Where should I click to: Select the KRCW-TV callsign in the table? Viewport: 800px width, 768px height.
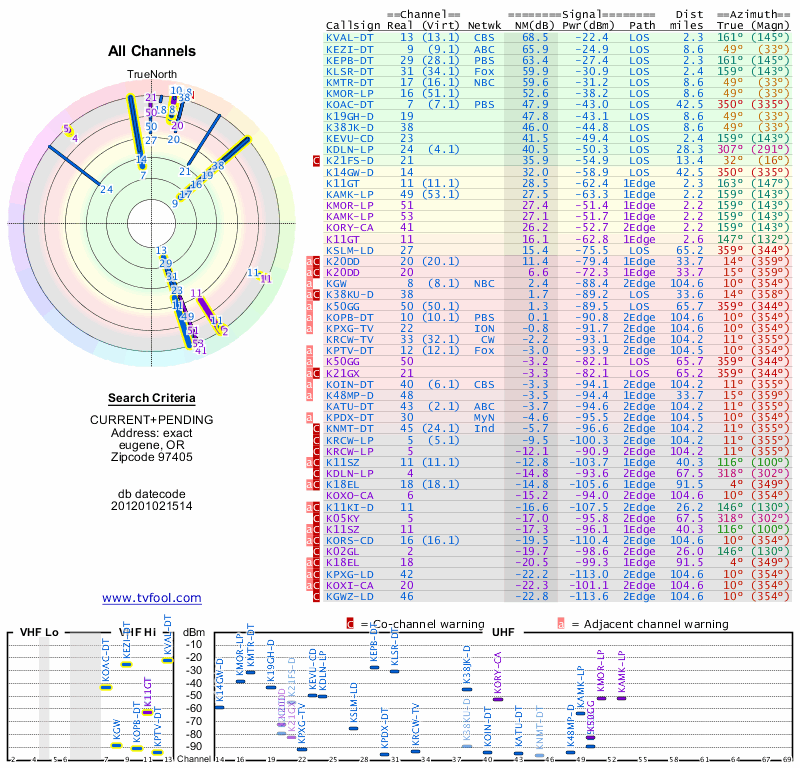(349, 339)
